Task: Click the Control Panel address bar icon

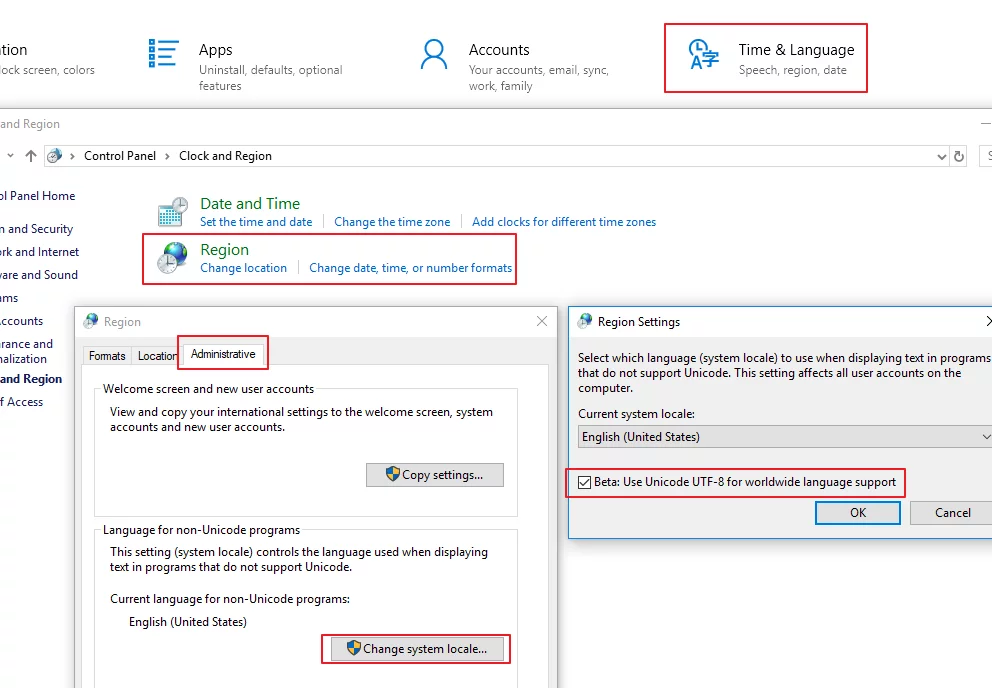Action: 55,156
